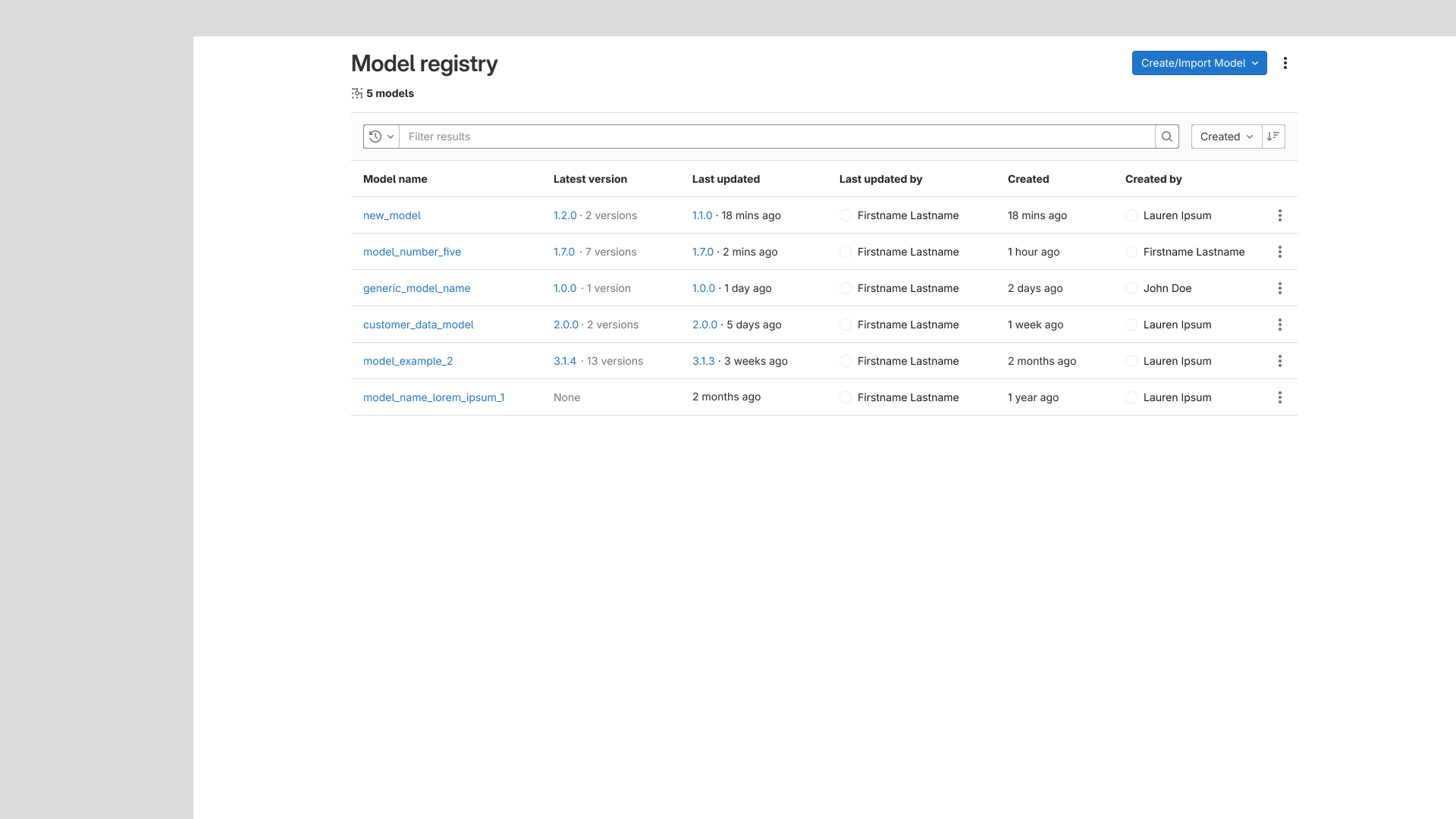Open last updated 2.0.0 version link
This screenshot has width=1456, height=819.
pyautogui.click(x=704, y=325)
